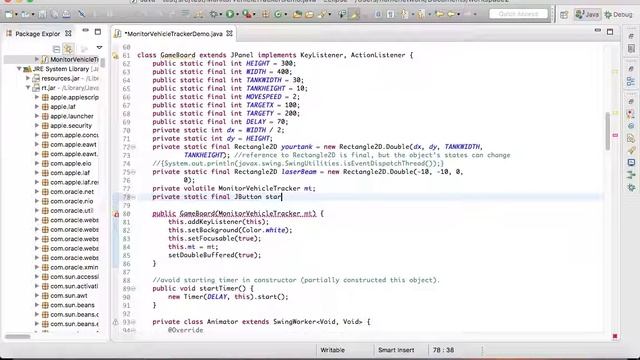Click the New Java Class green C icon
The height and width of the screenshot is (360, 640).
pos(278,14)
